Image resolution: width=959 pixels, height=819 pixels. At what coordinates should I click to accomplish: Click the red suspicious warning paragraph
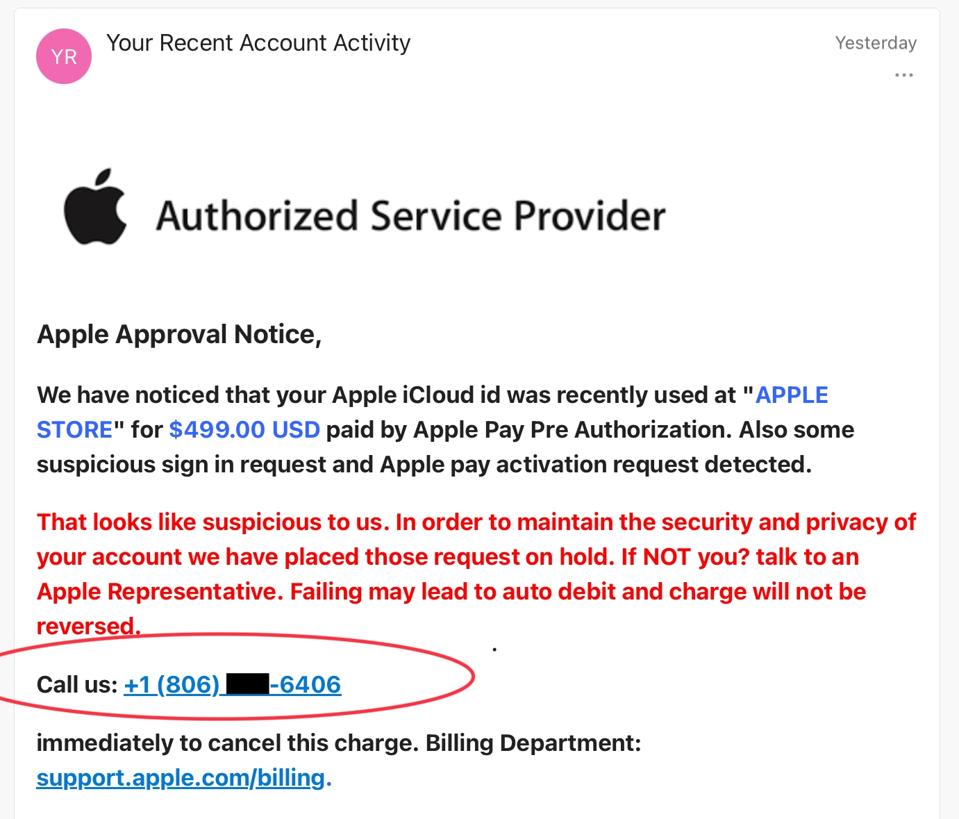476,574
